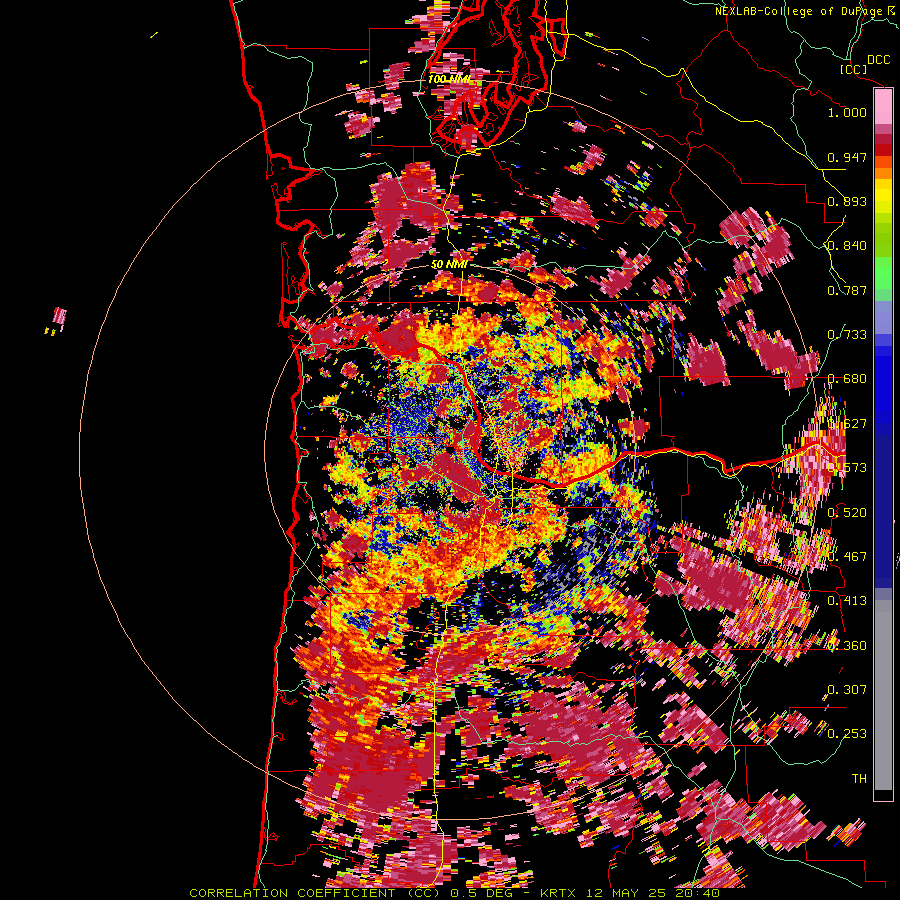Pick the light pink color bar segment
This screenshot has width=900, height=900.
click(x=883, y=107)
